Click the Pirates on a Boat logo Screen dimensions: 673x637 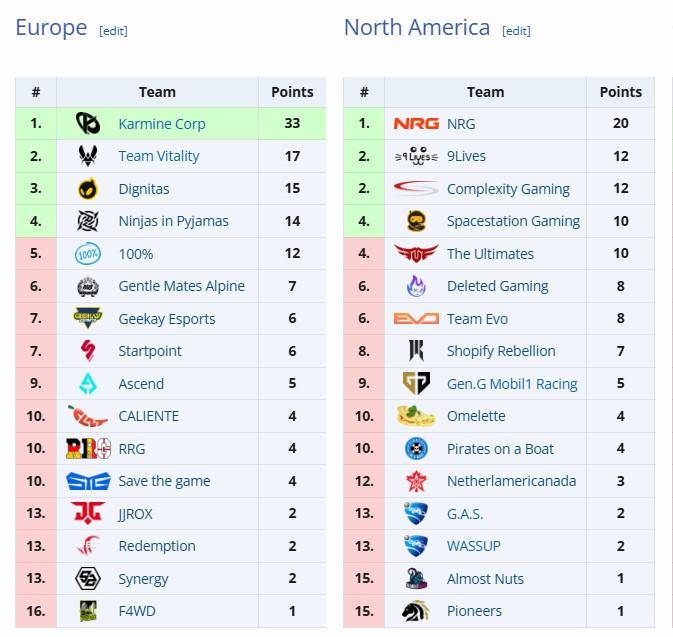(x=416, y=449)
